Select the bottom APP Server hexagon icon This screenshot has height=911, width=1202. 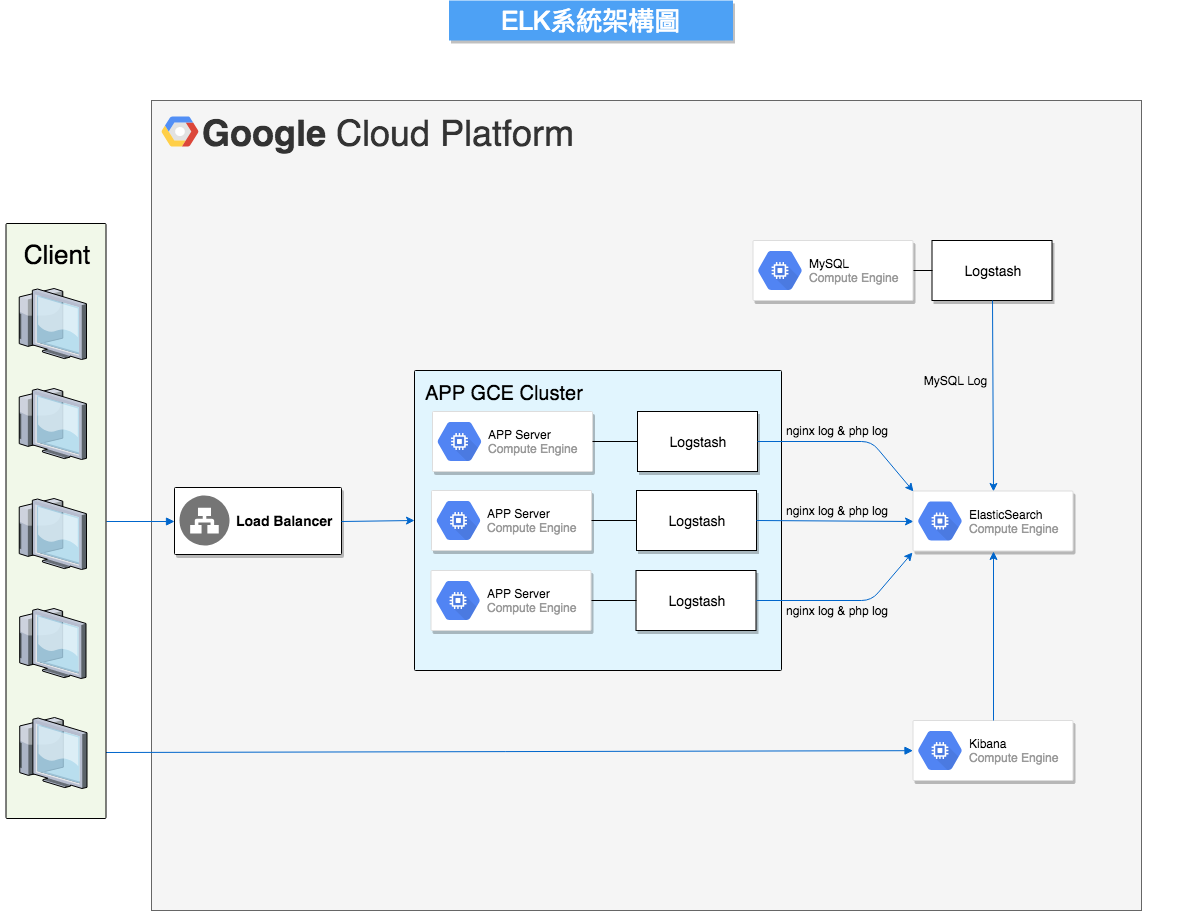458,601
